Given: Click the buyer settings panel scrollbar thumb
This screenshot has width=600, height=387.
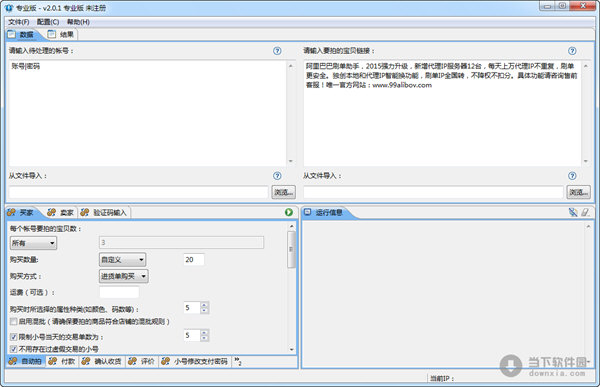Looking at the screenshot, I should point(291,249).
